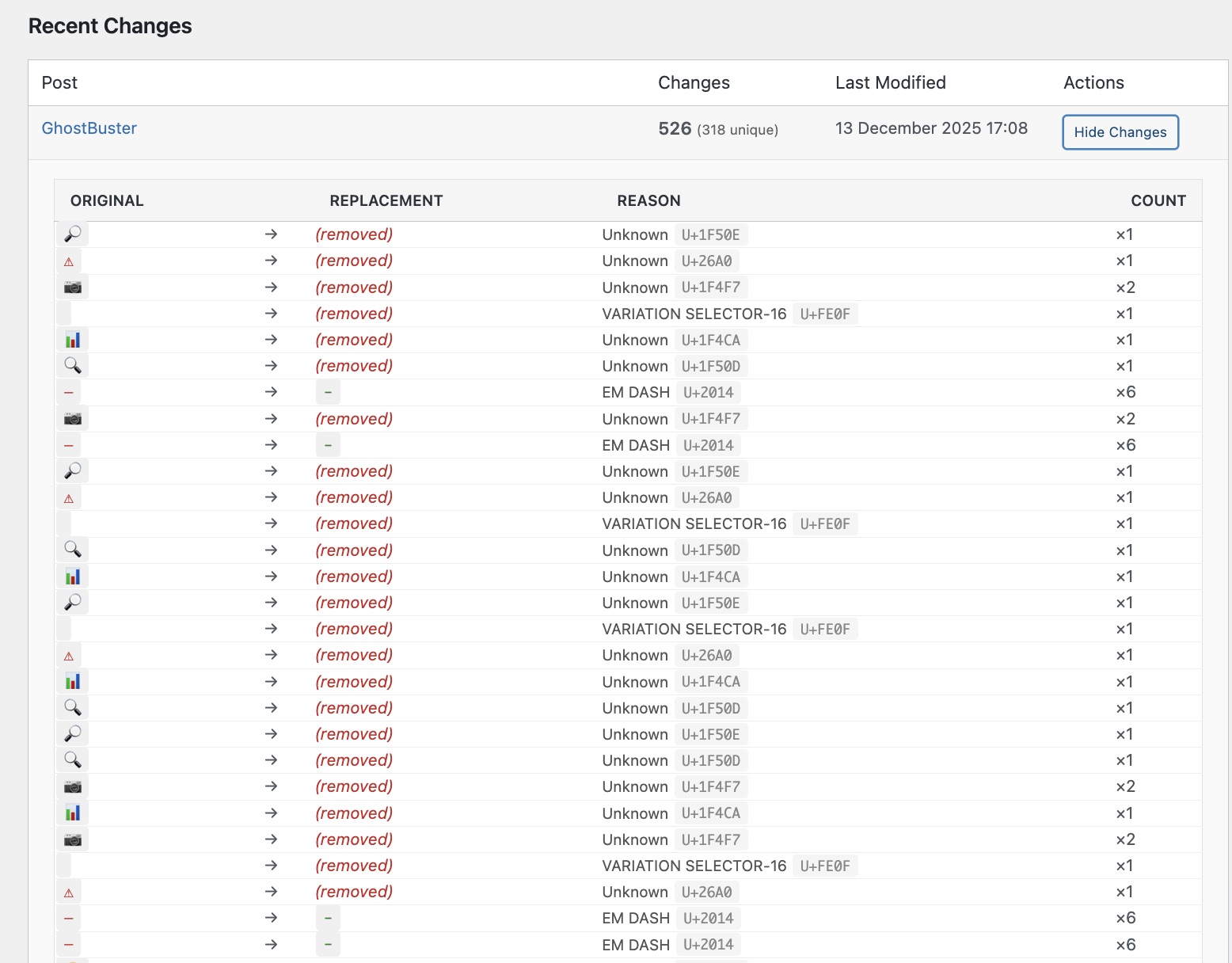Click the topmost red warning sign emoji
Viewport: 1232px width, 963px height.
pyautogui.click(x=69, y=261)
